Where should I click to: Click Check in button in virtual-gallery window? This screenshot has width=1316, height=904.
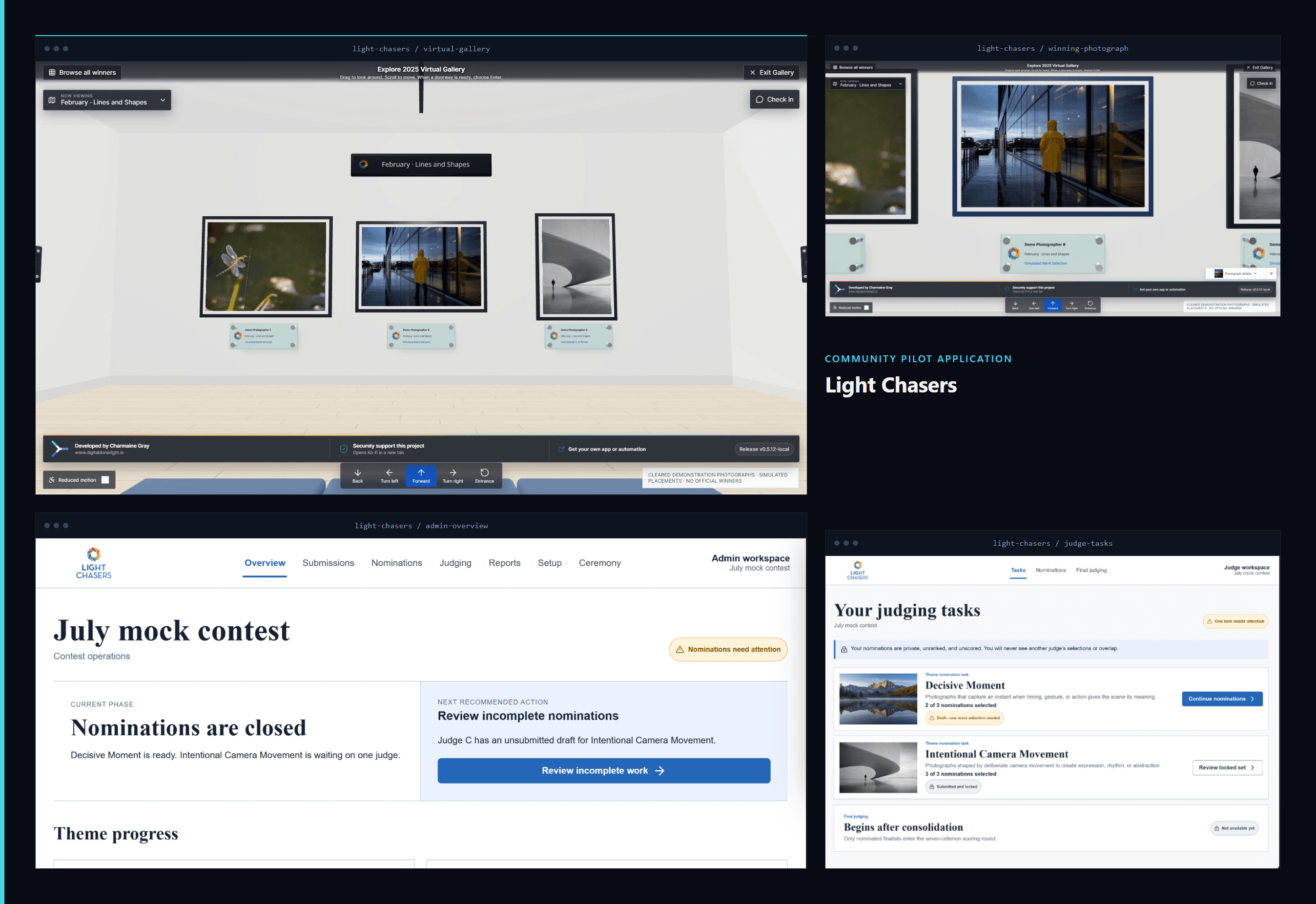pos(774,100)
